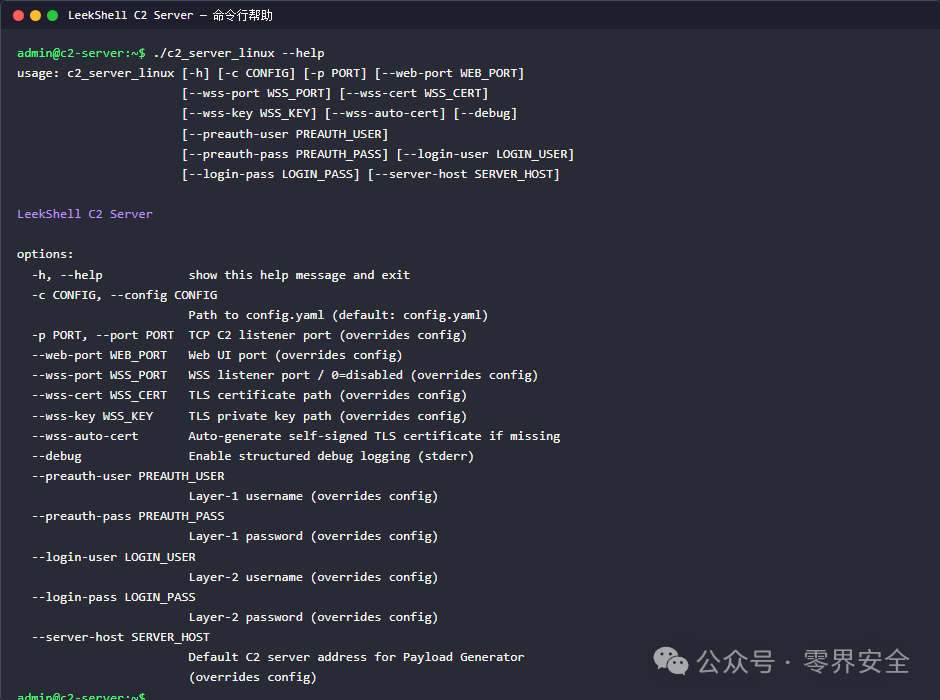Viewport: 940px width, 700px height.
Task: Click '--server-host SERVER_HOST' option row
Action: [x=121, y=638]
